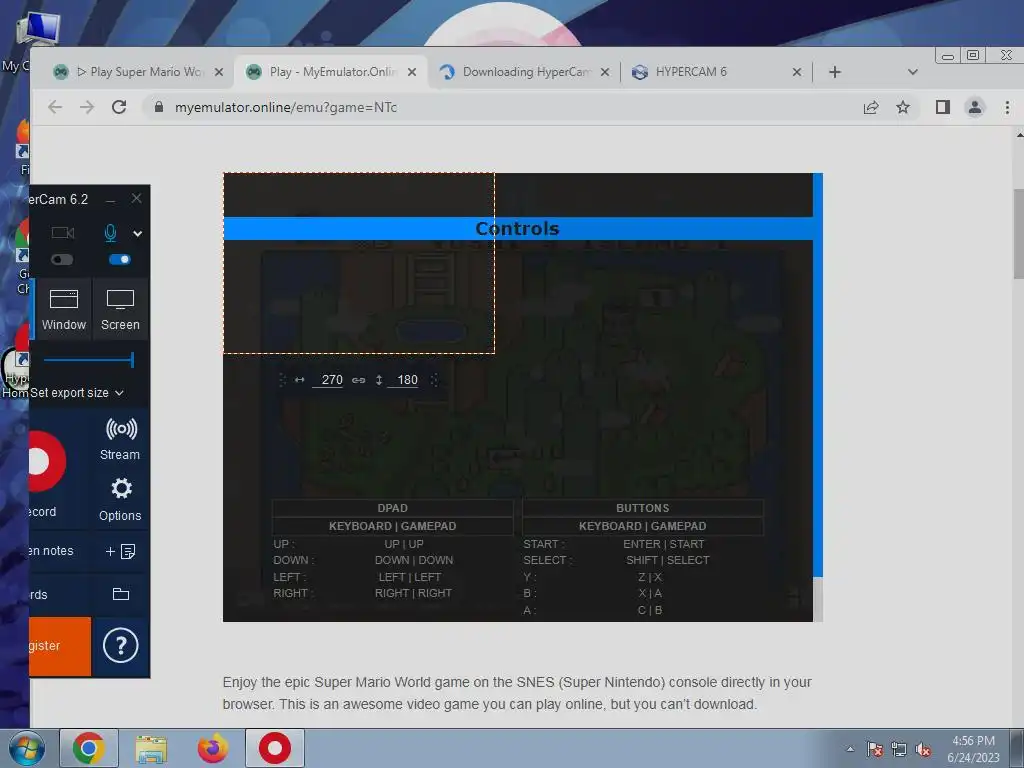Open the Windows Start button
This screenshot has height=768, width=1024.
26,748
